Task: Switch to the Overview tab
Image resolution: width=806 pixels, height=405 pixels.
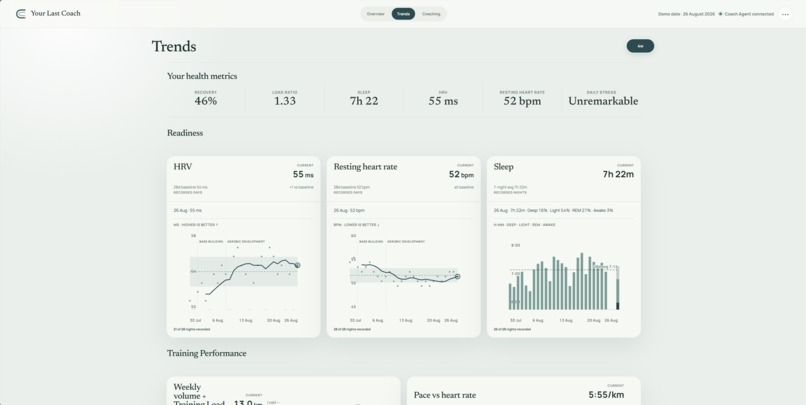Action: point(375,14)
